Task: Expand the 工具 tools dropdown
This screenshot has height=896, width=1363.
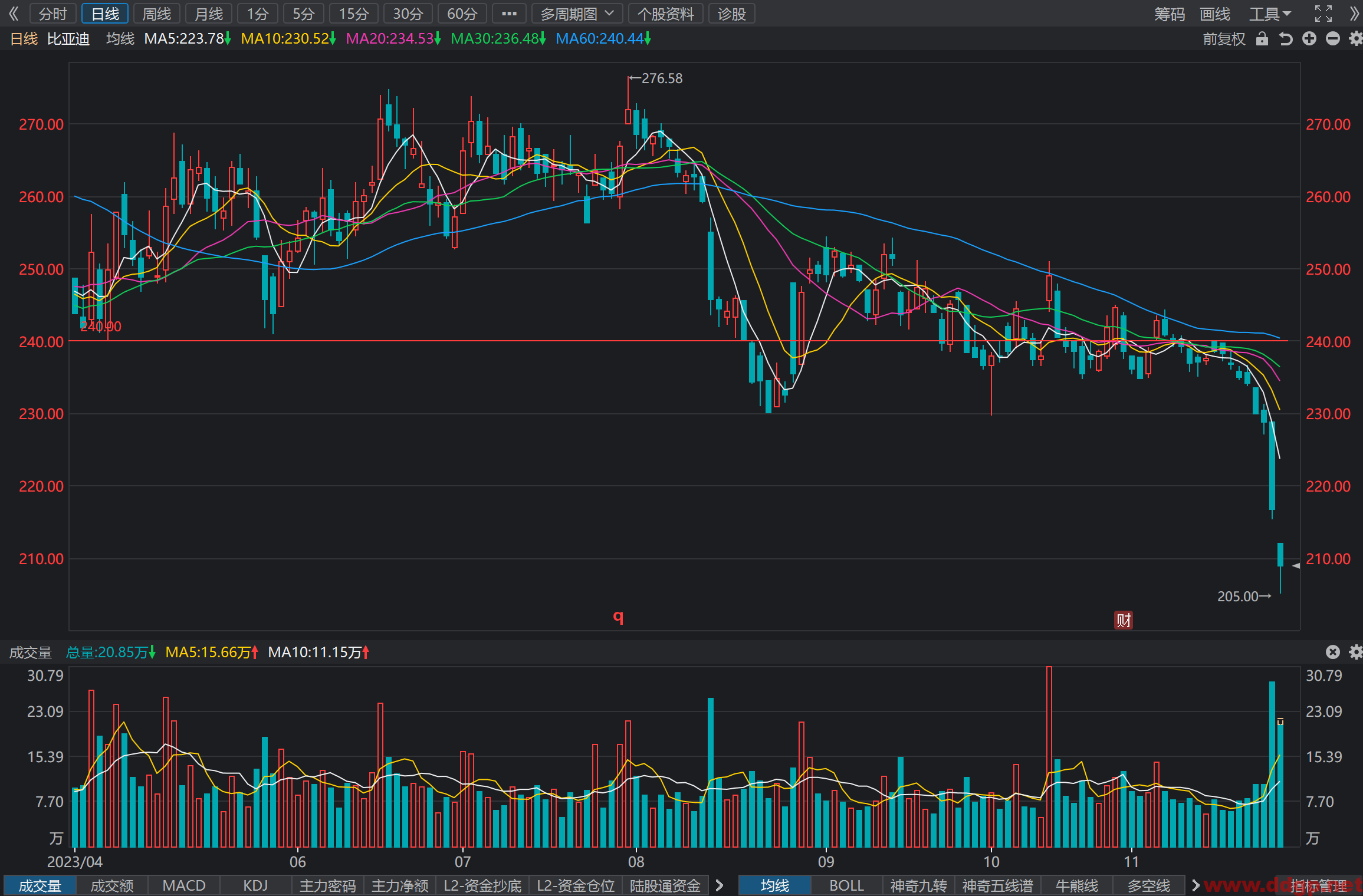Action: click(1270, 14)
